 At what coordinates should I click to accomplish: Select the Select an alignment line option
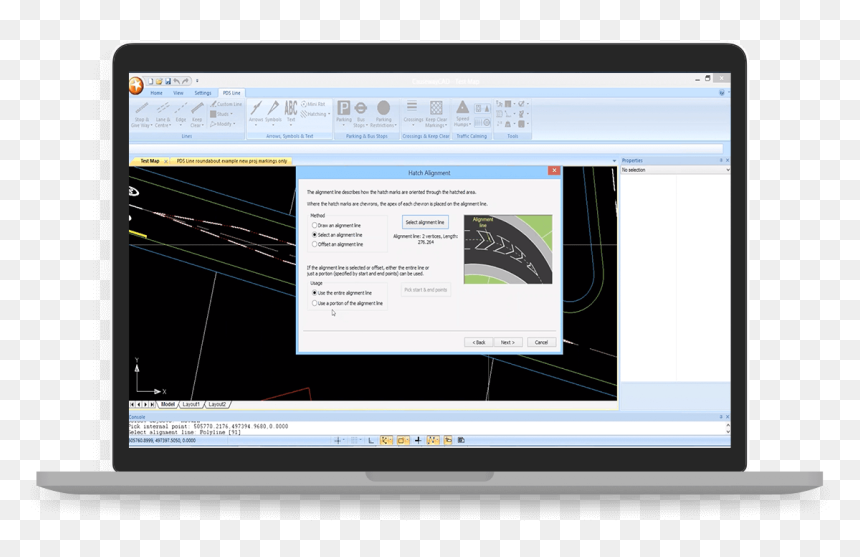337,235
